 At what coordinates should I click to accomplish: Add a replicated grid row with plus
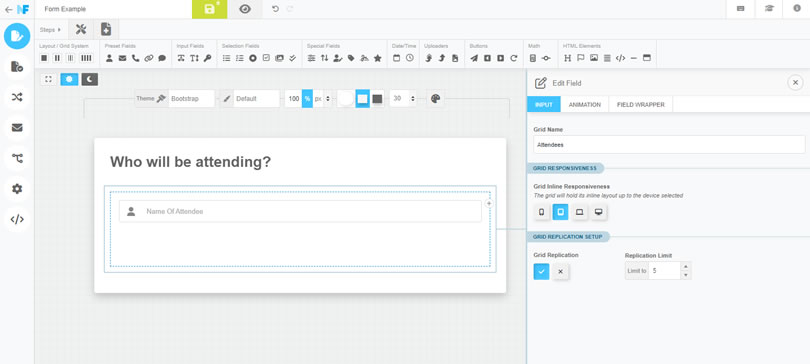[x=489, y=203]
